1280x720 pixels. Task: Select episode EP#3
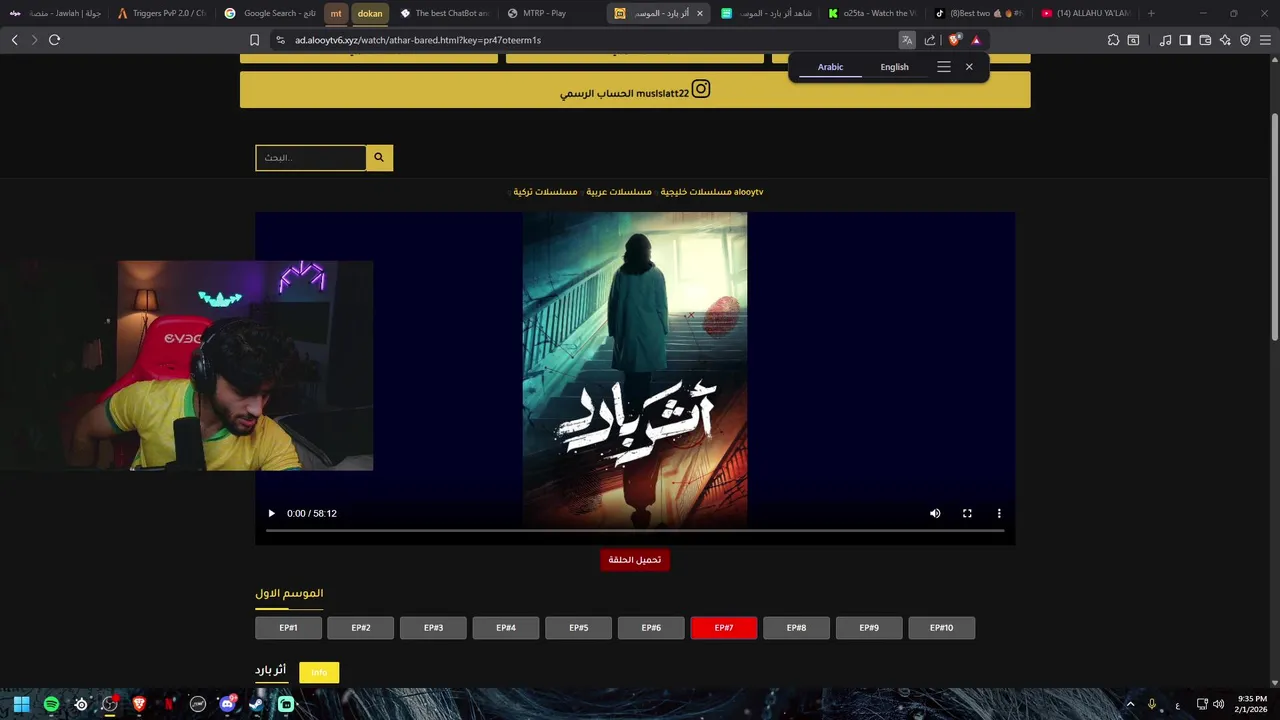[x=433, y=628]
